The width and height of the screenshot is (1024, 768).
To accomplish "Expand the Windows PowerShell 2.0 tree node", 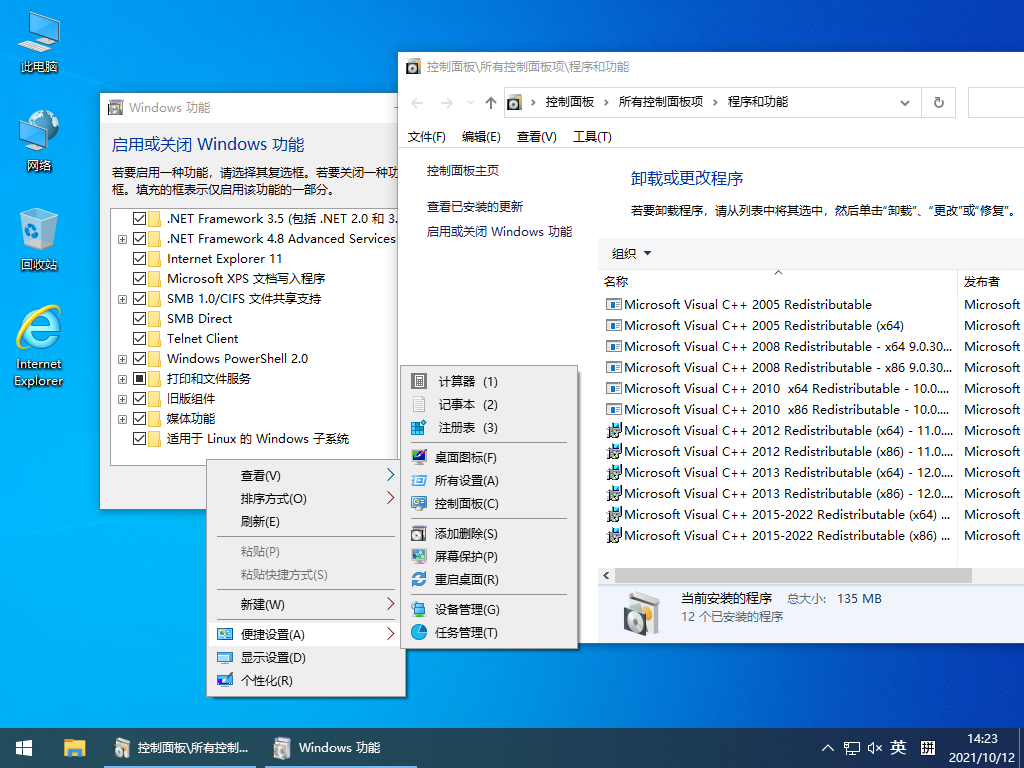I will pyautogui.click(x=122, y=359).
